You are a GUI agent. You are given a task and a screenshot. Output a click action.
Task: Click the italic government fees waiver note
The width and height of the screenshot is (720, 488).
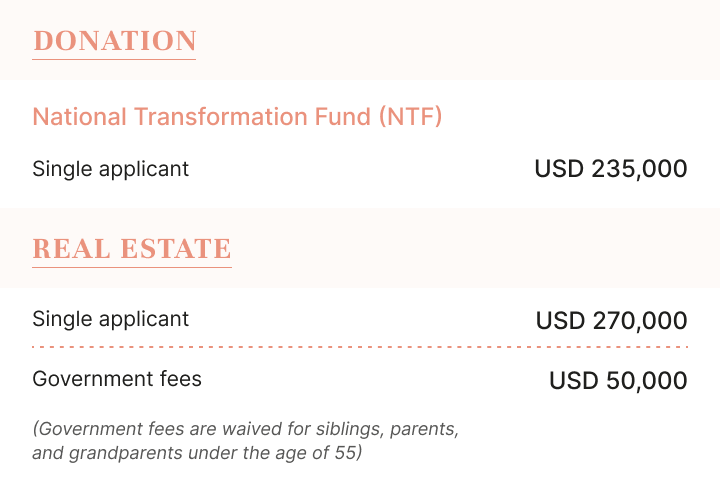pos(246,441)
